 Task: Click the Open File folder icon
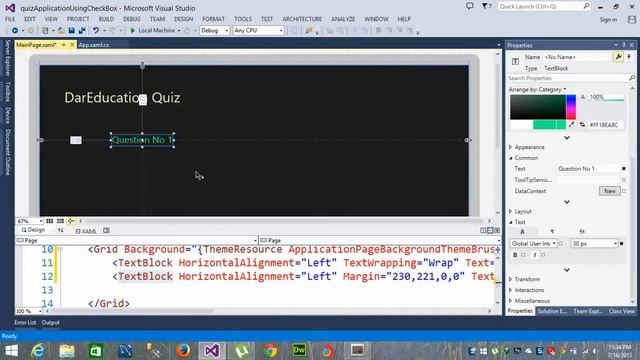[61, 31]
